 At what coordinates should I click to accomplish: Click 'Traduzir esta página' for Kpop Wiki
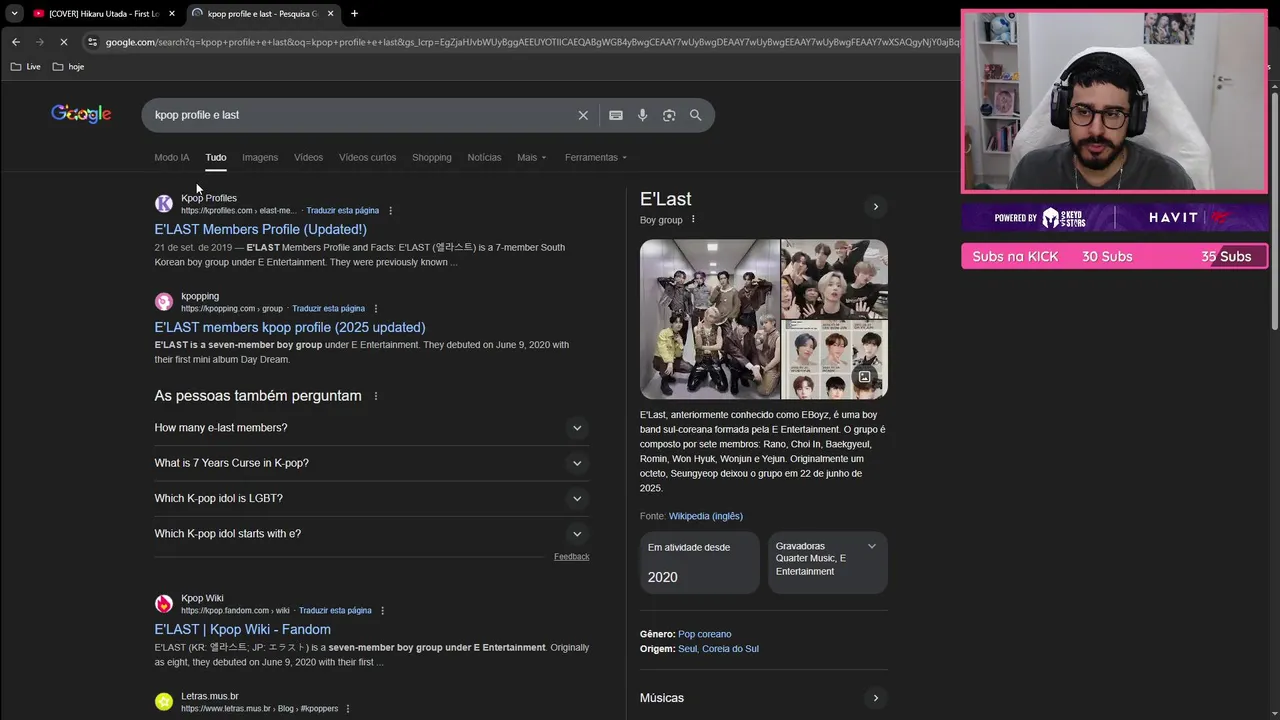tap(335, 611)
